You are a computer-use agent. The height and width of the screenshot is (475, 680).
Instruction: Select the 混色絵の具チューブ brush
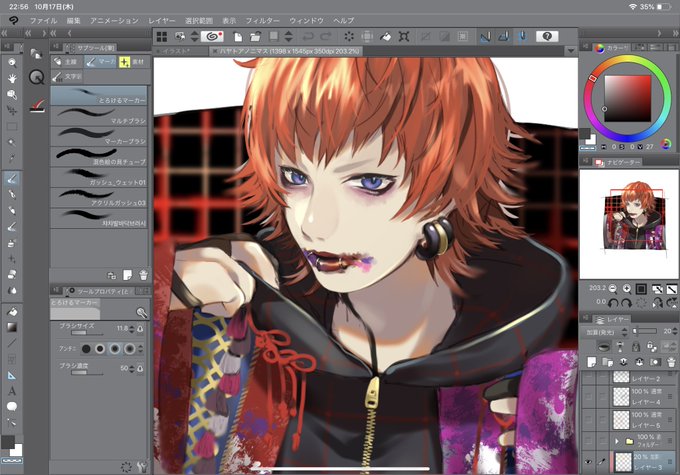99,157
